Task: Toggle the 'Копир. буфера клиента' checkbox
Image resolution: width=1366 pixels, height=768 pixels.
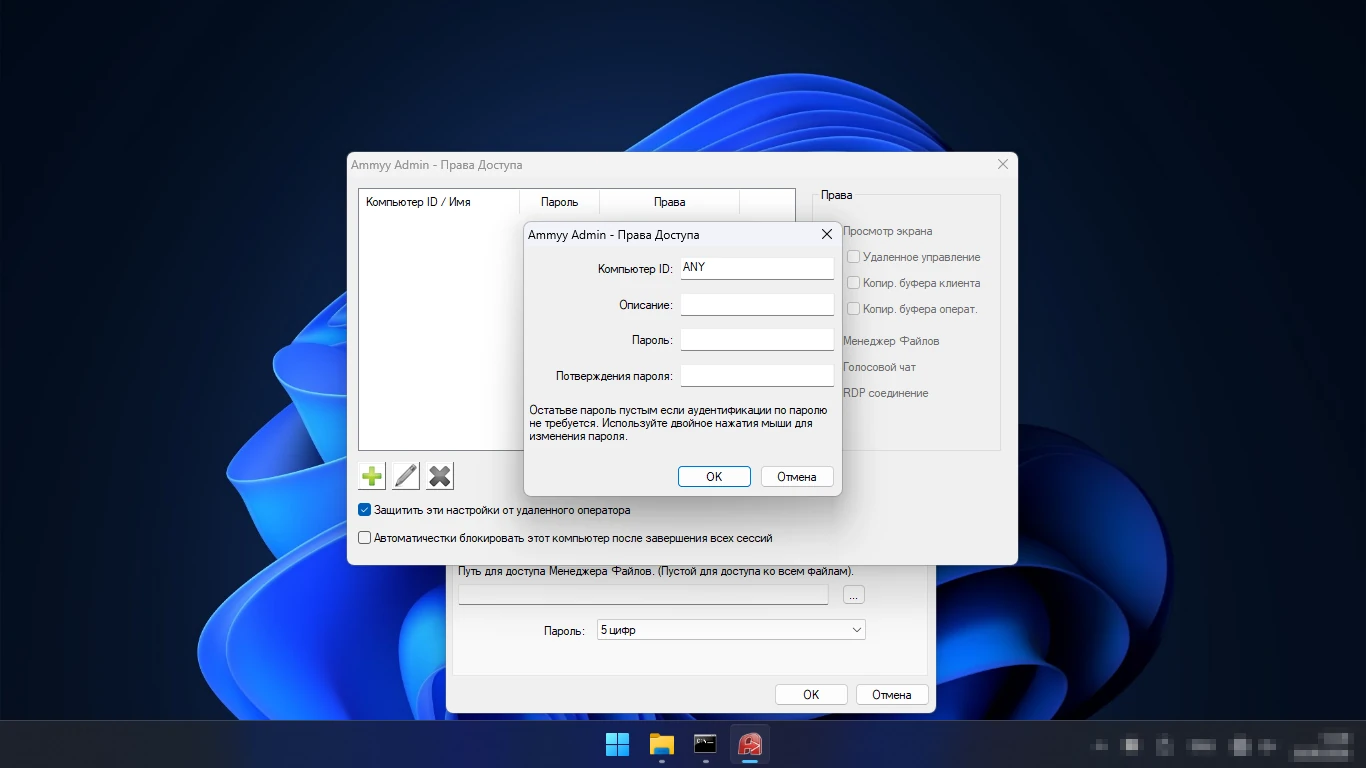Action: [853, 283]
